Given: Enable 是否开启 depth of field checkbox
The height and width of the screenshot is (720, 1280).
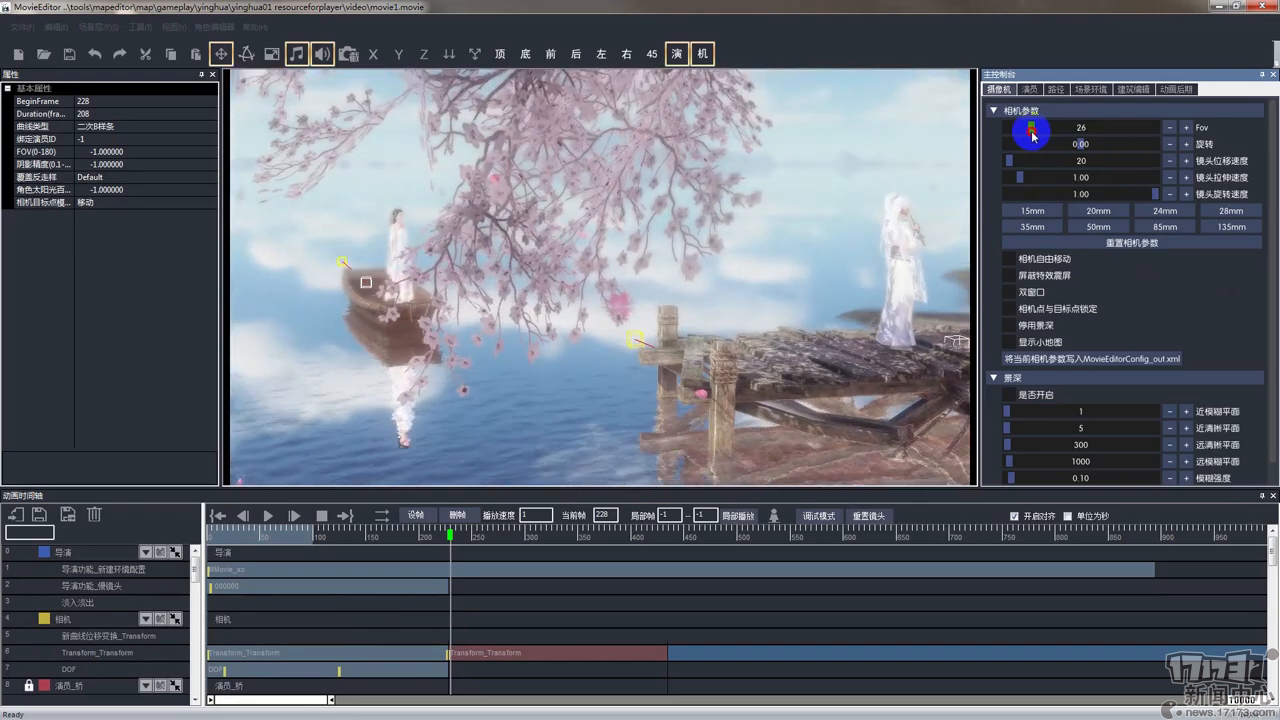Looking at the screenshot, I should click(x=1008, y=395).
